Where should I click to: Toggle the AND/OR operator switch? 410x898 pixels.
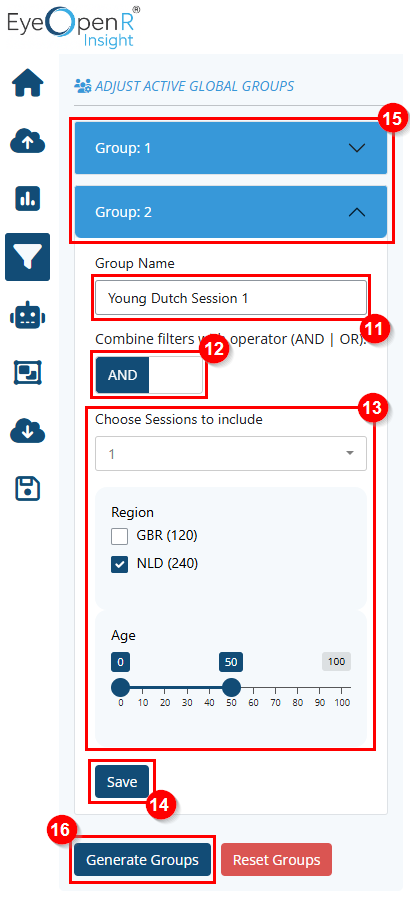click(149, 376)
